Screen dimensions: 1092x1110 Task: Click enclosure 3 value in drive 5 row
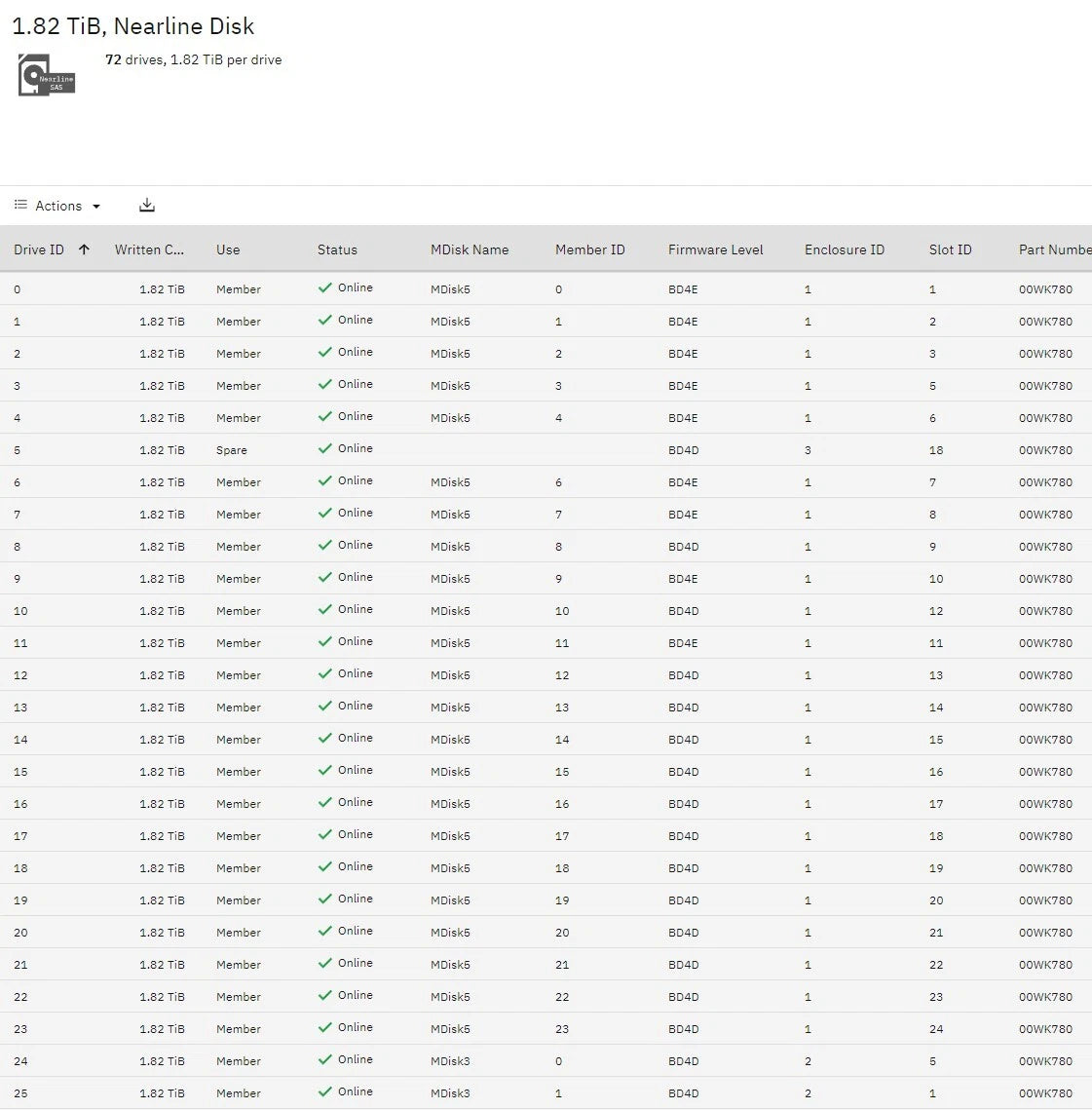coord(808,450)
